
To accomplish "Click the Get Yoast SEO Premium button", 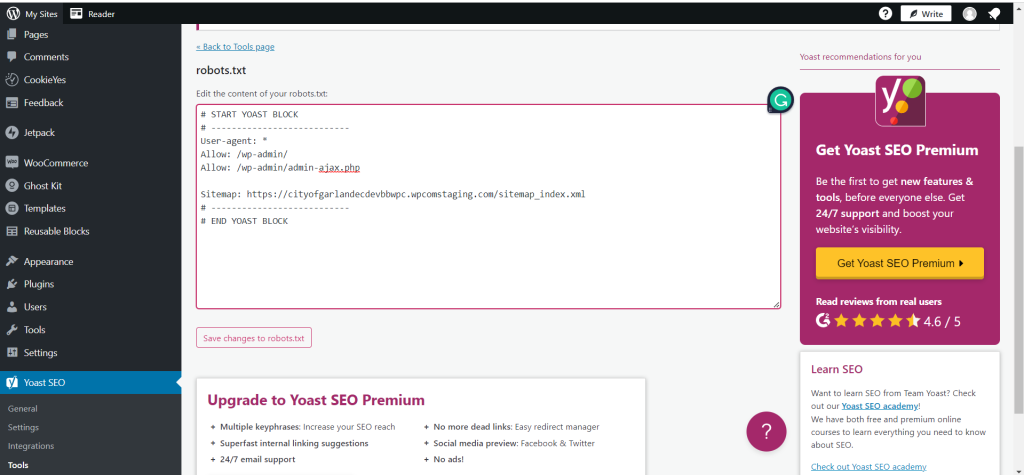I will point(899,263).
